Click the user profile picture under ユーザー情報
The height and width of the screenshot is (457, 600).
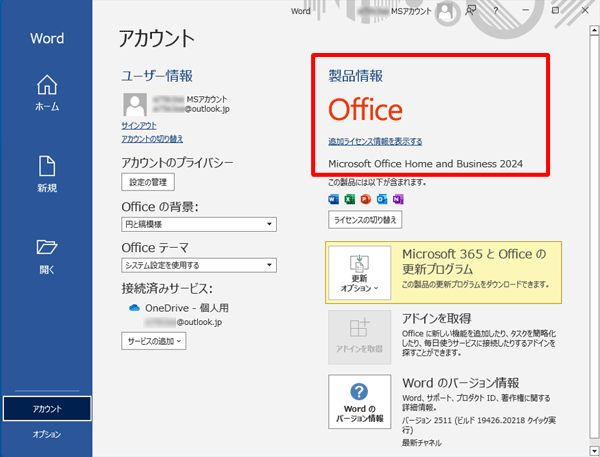(135, 104)
